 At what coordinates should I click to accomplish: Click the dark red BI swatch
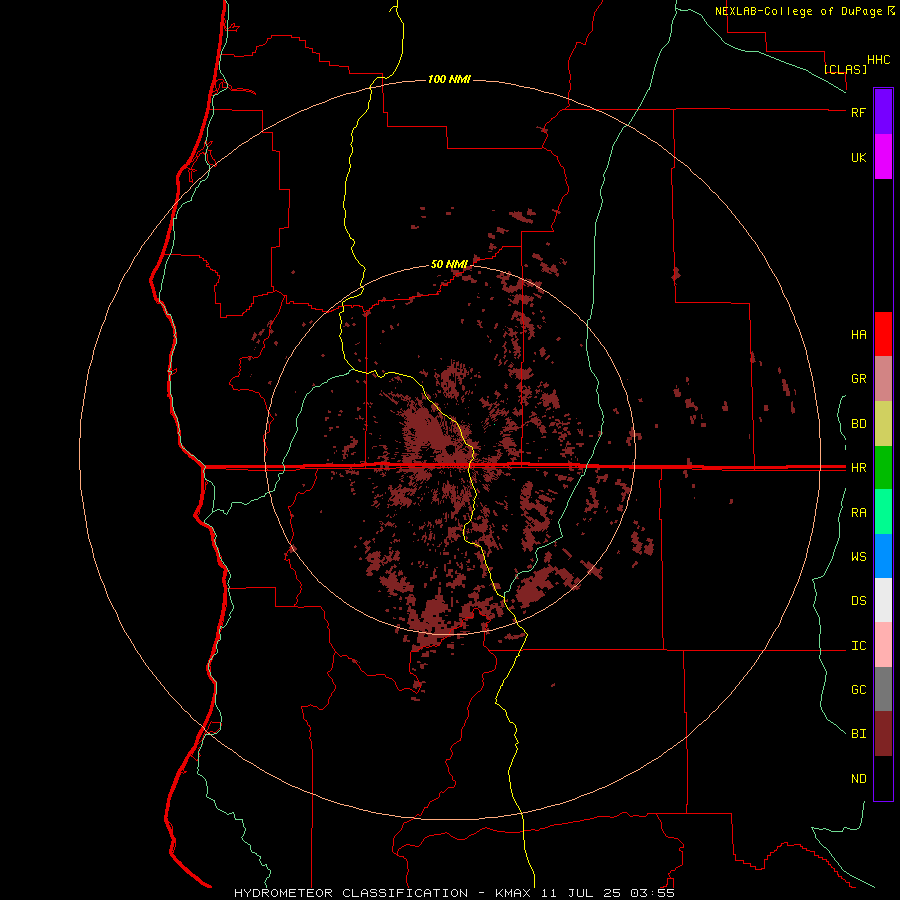point(883,734)
